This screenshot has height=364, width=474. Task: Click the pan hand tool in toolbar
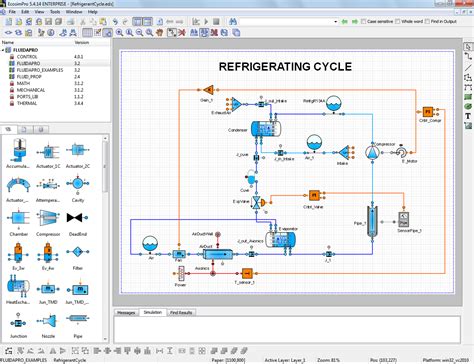tap(160, 33)
